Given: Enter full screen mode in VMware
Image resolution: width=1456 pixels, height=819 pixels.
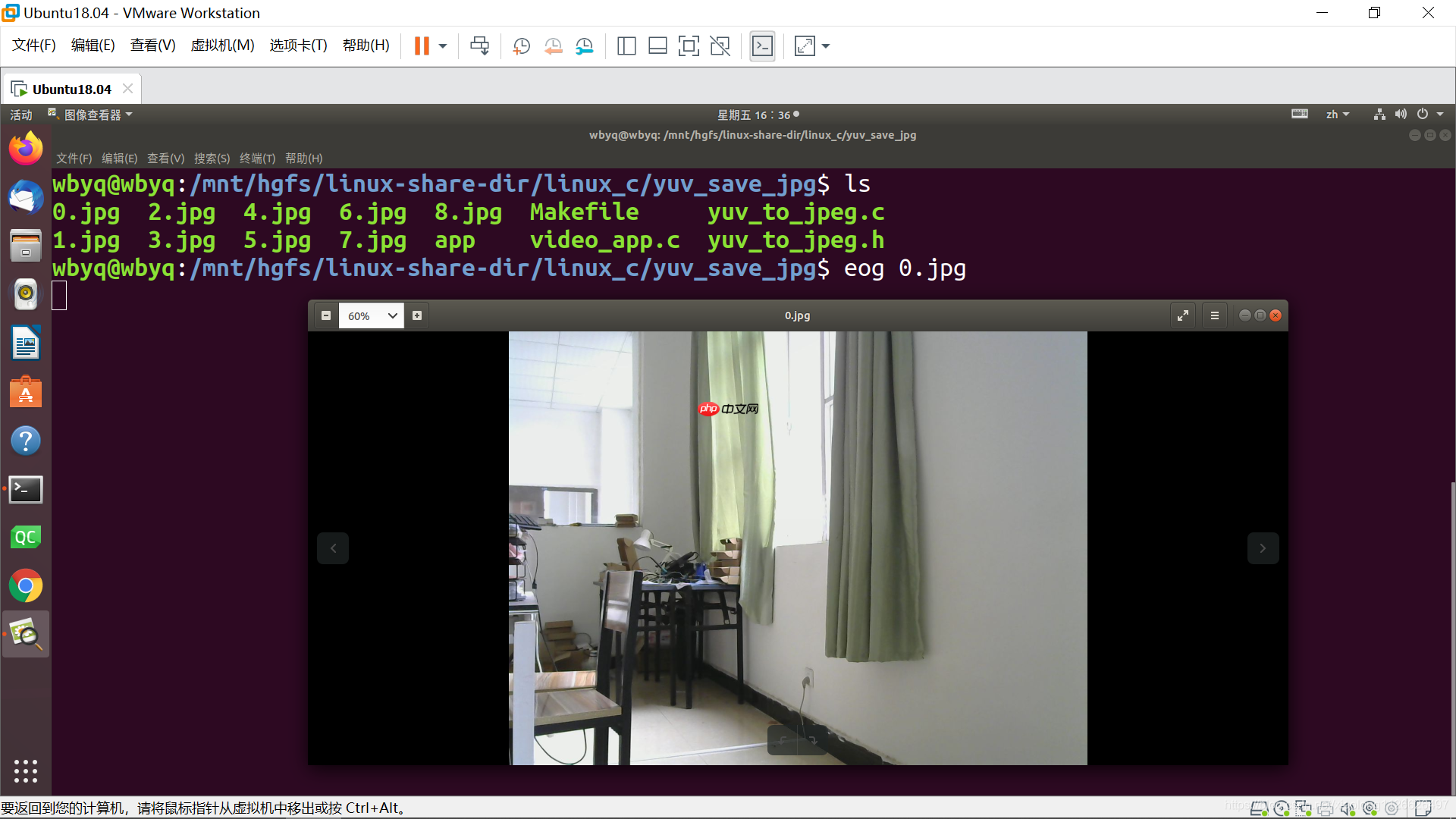Looking at the screenshot, I should 689,46.
